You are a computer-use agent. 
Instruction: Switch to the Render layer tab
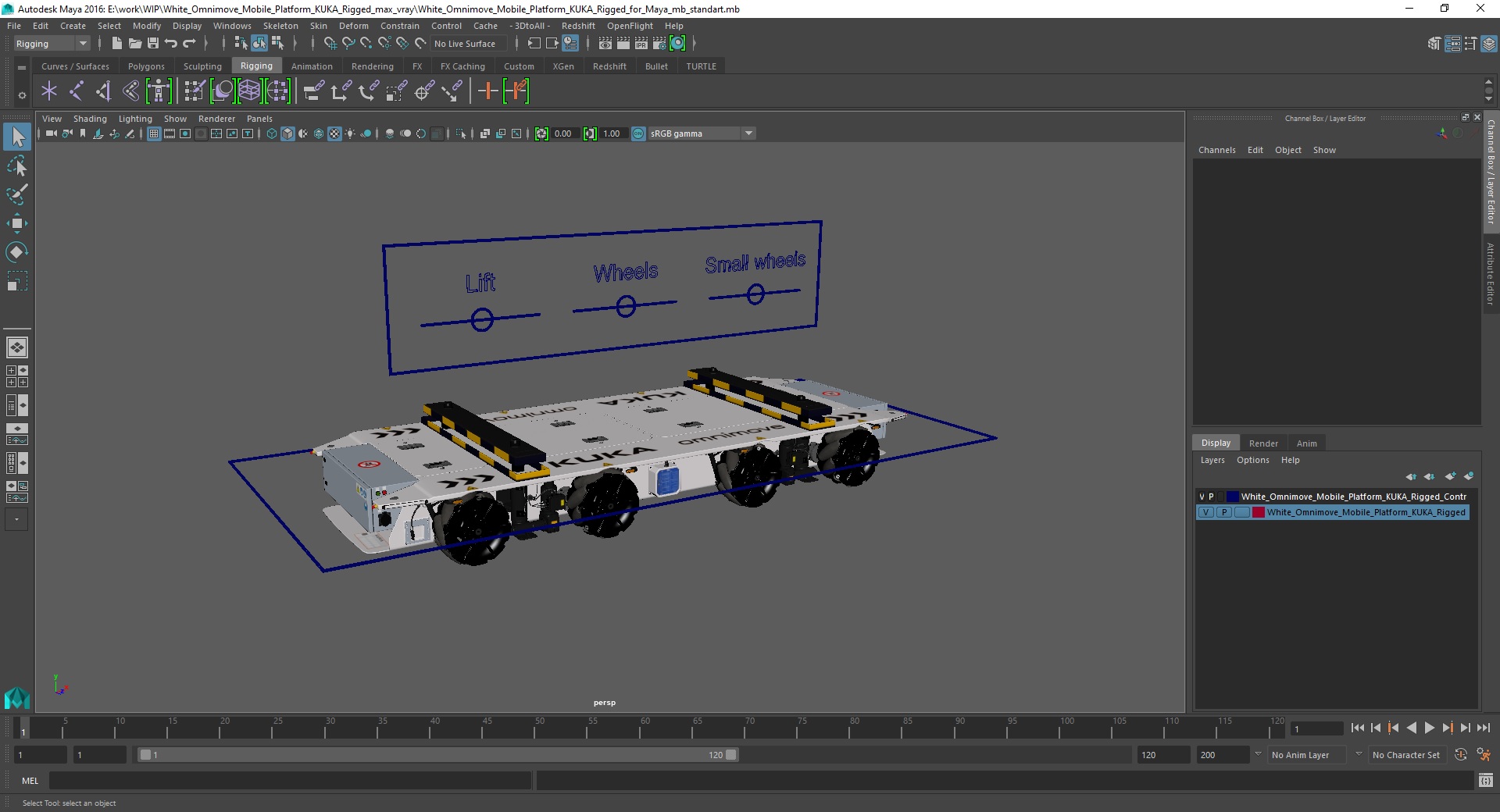click(x=1263, y=443)
